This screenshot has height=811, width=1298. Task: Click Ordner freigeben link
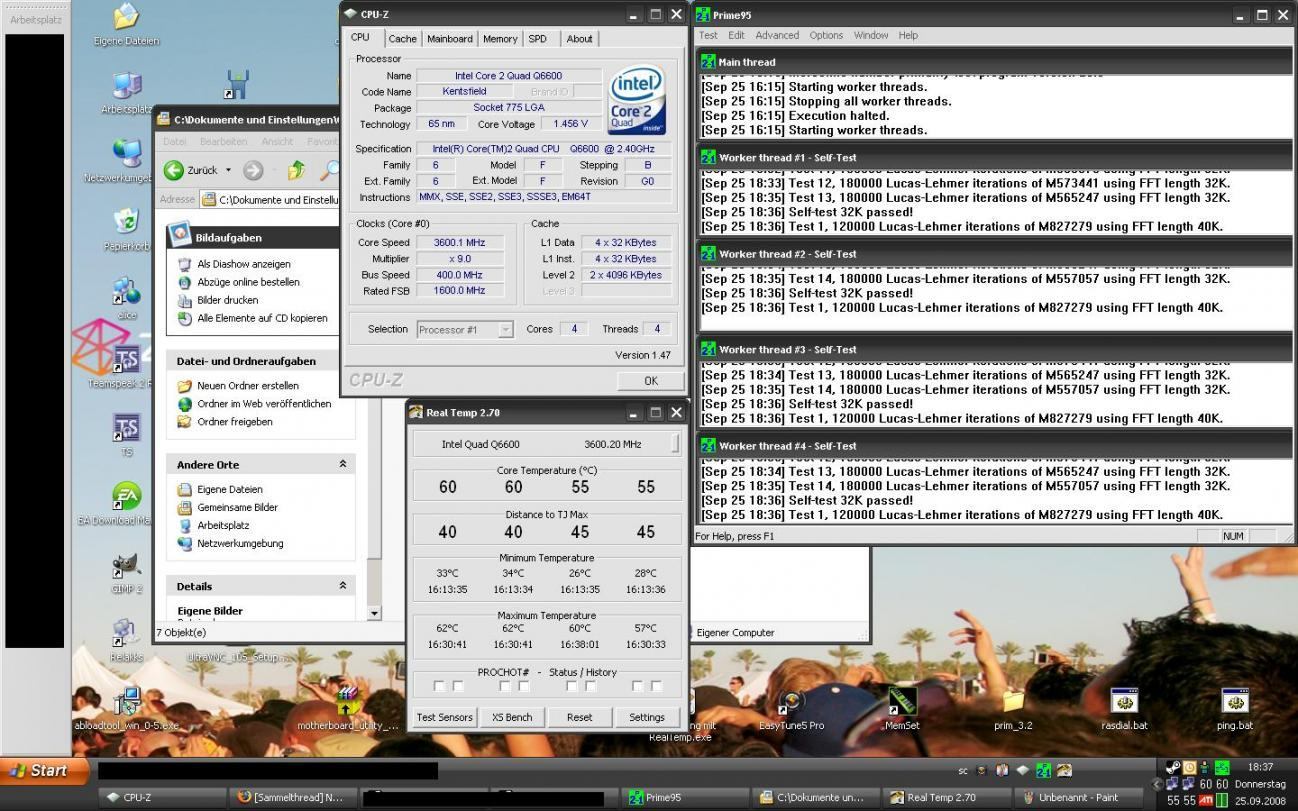coord(235,421)
